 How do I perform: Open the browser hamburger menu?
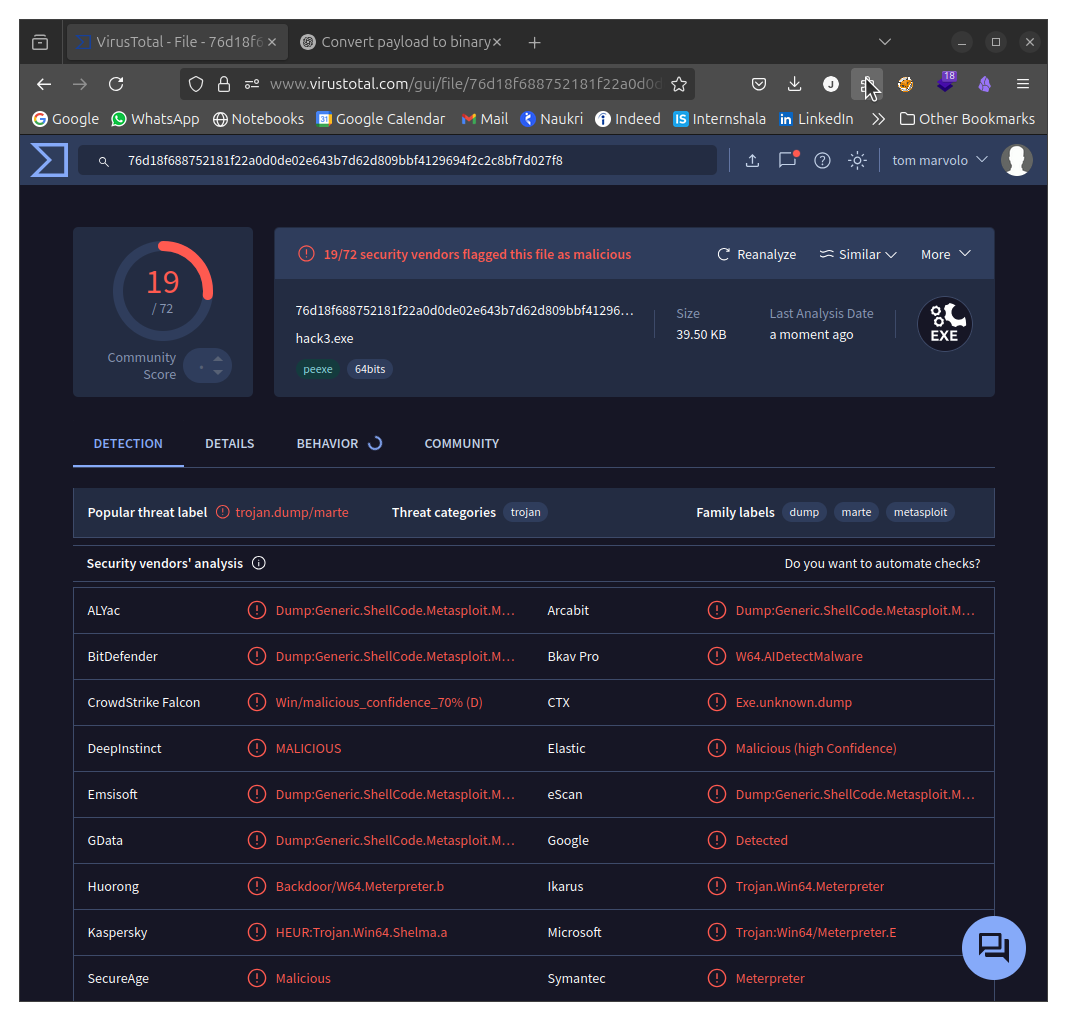pyautogui.click(x=1022, y=84)
